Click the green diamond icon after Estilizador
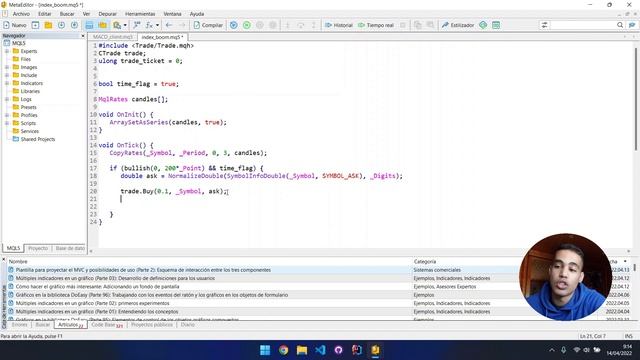 point(483,25)
